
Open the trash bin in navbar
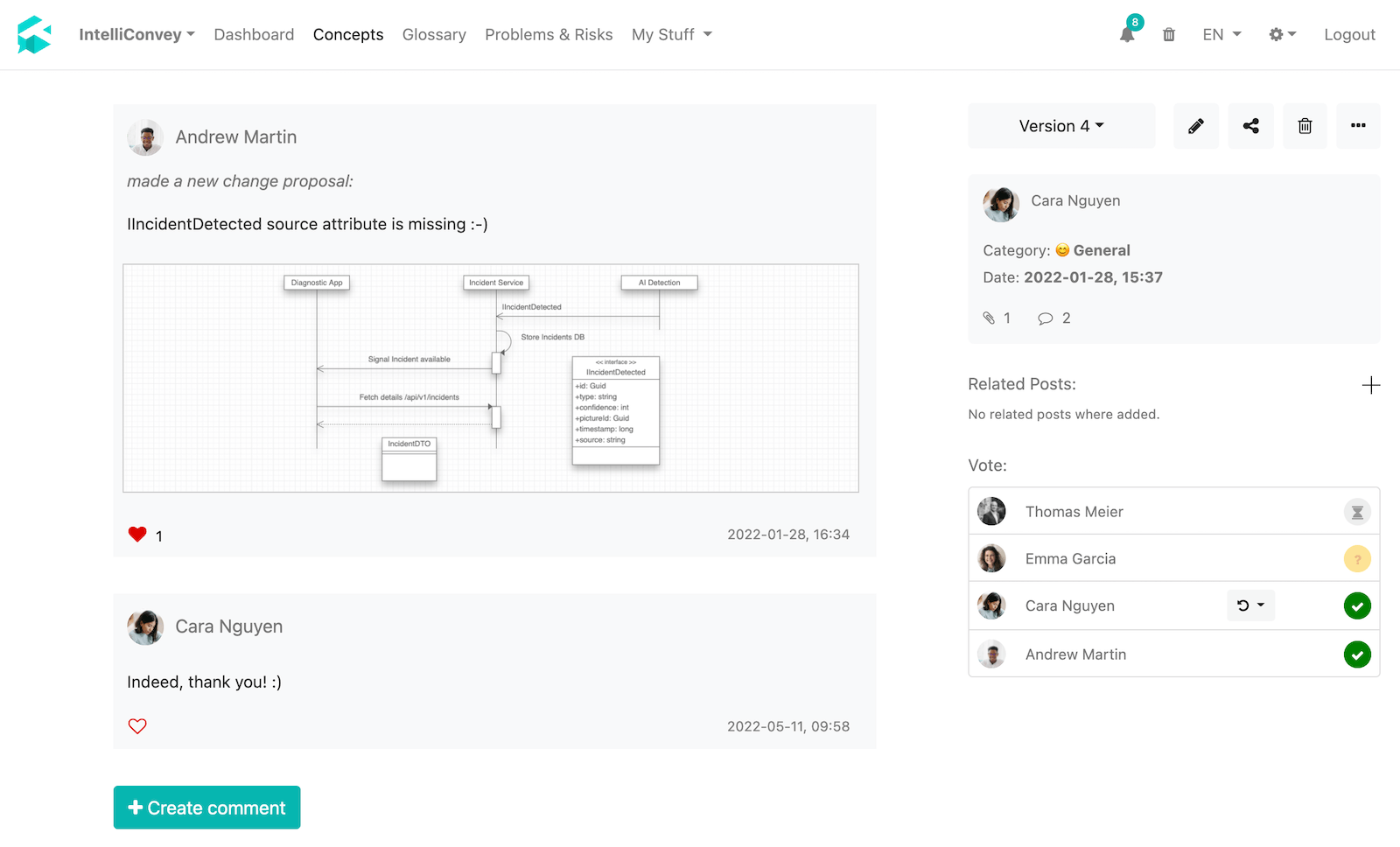pos(1169,35)
